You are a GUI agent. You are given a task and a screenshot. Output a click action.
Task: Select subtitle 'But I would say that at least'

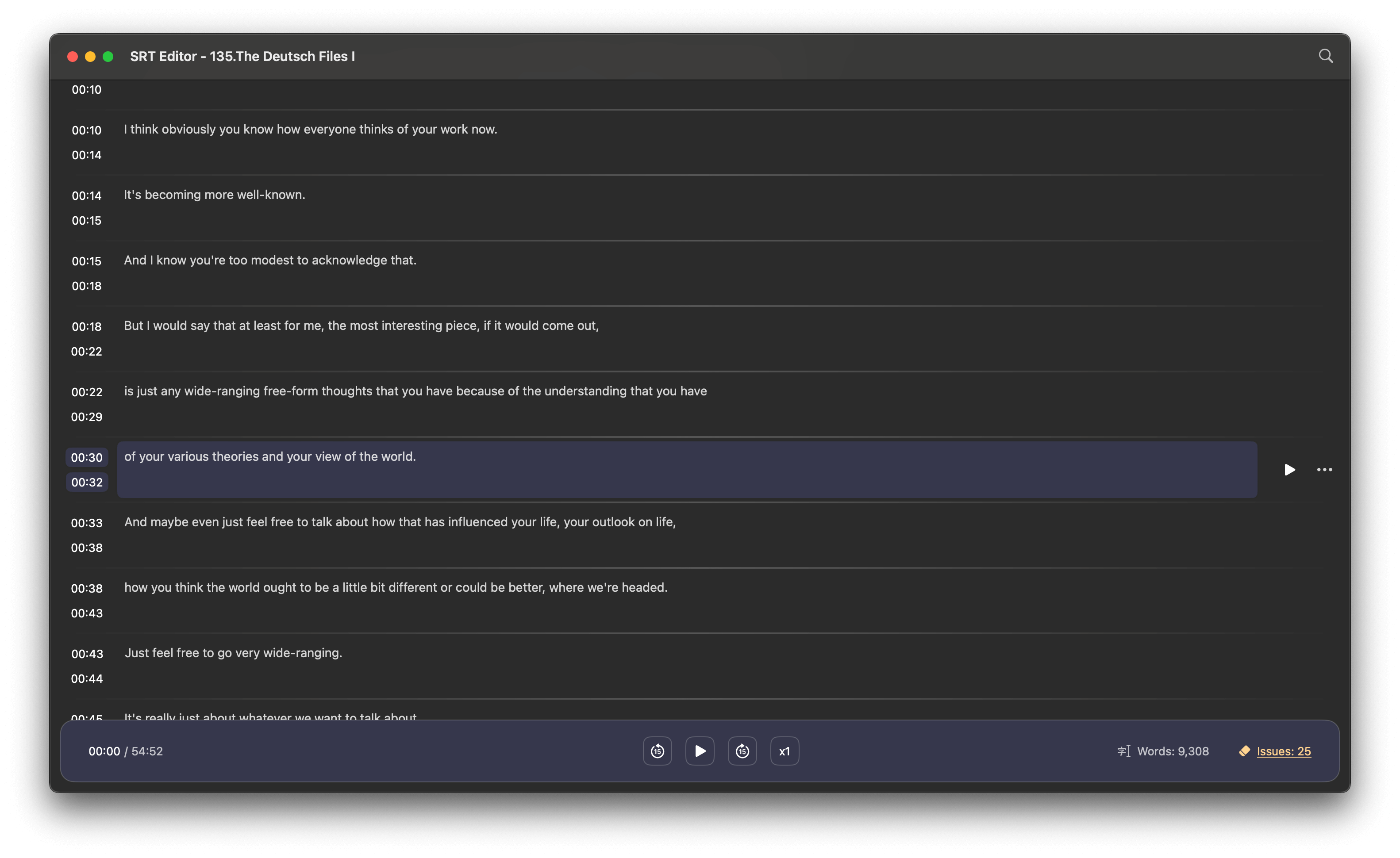(x=362, y=326)
